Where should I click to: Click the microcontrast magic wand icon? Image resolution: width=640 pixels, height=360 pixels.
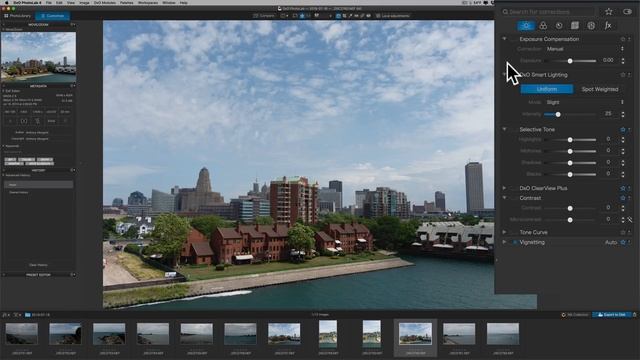(630, 220)
